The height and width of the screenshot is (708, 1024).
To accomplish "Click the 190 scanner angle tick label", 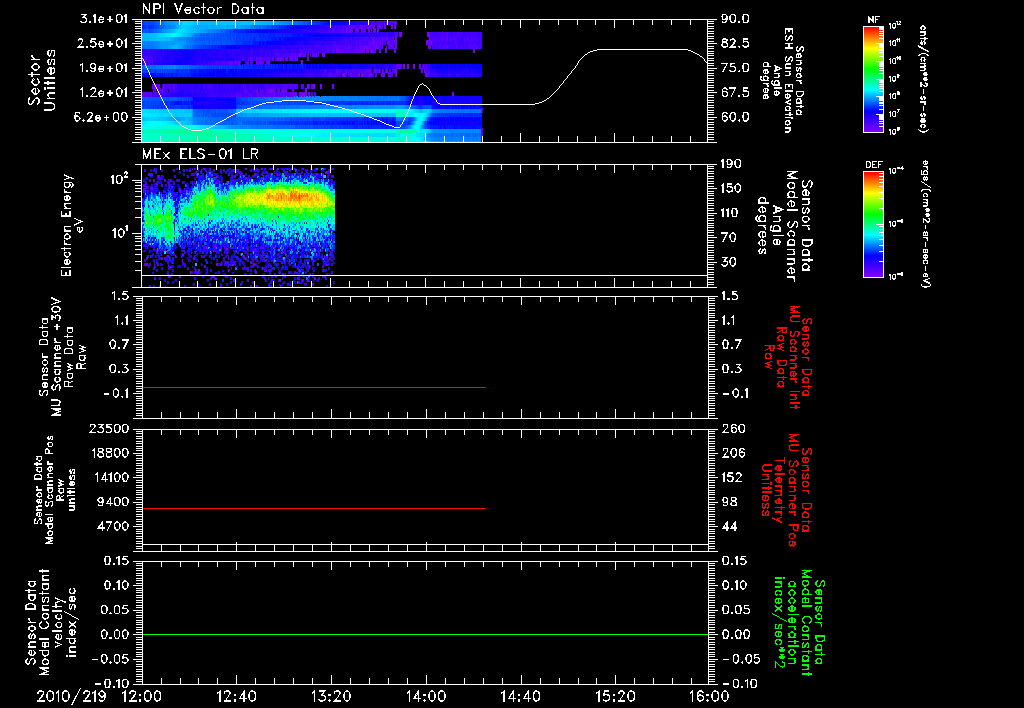I will [731, 164].
